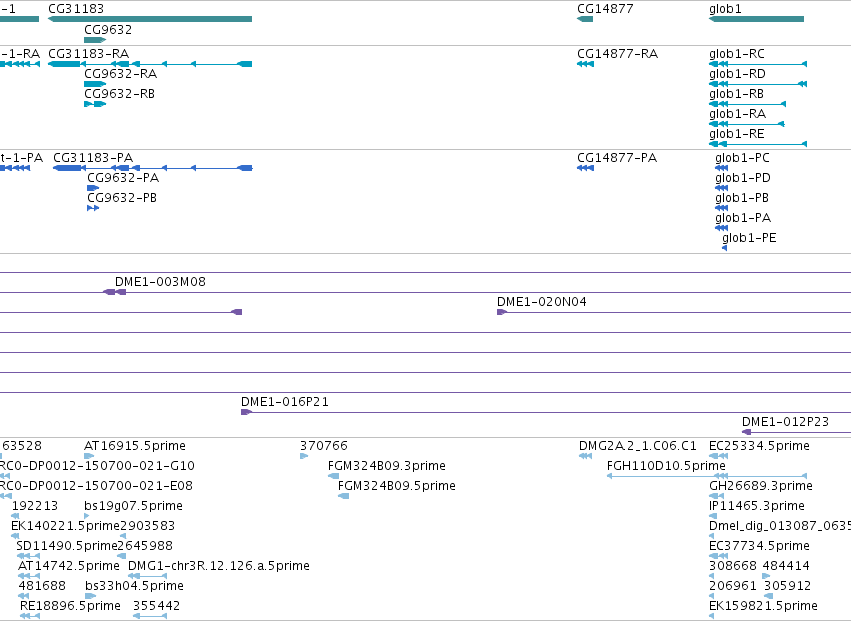This screenshot has height=621, width=851.
Task: Click protein CG9632-PB
Action: (x=122, y=198)
